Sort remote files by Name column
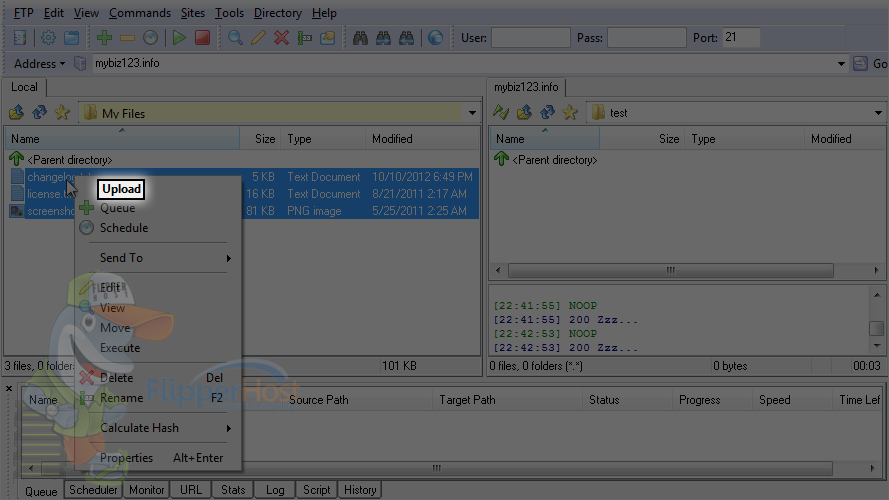 click(x=544, y=139)
